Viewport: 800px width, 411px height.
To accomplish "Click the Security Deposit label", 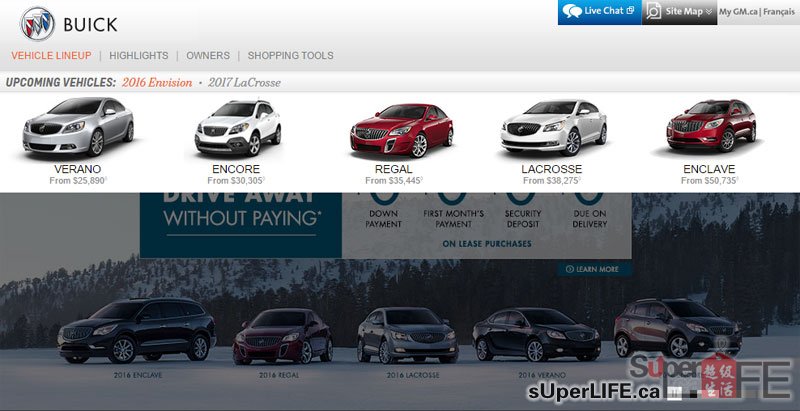I will click(522, 219).
